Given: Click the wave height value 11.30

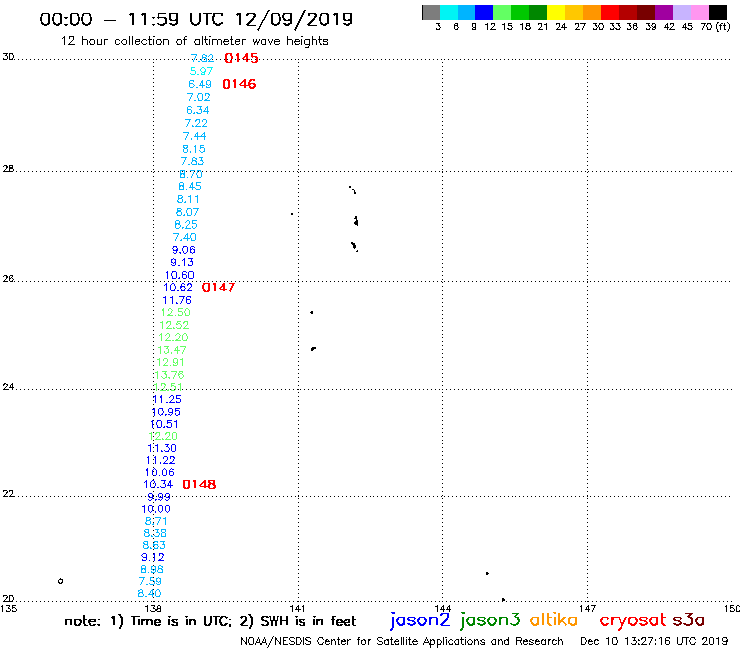Looking at the screenshot, I should pyautogui.click(x=162, y=448).
